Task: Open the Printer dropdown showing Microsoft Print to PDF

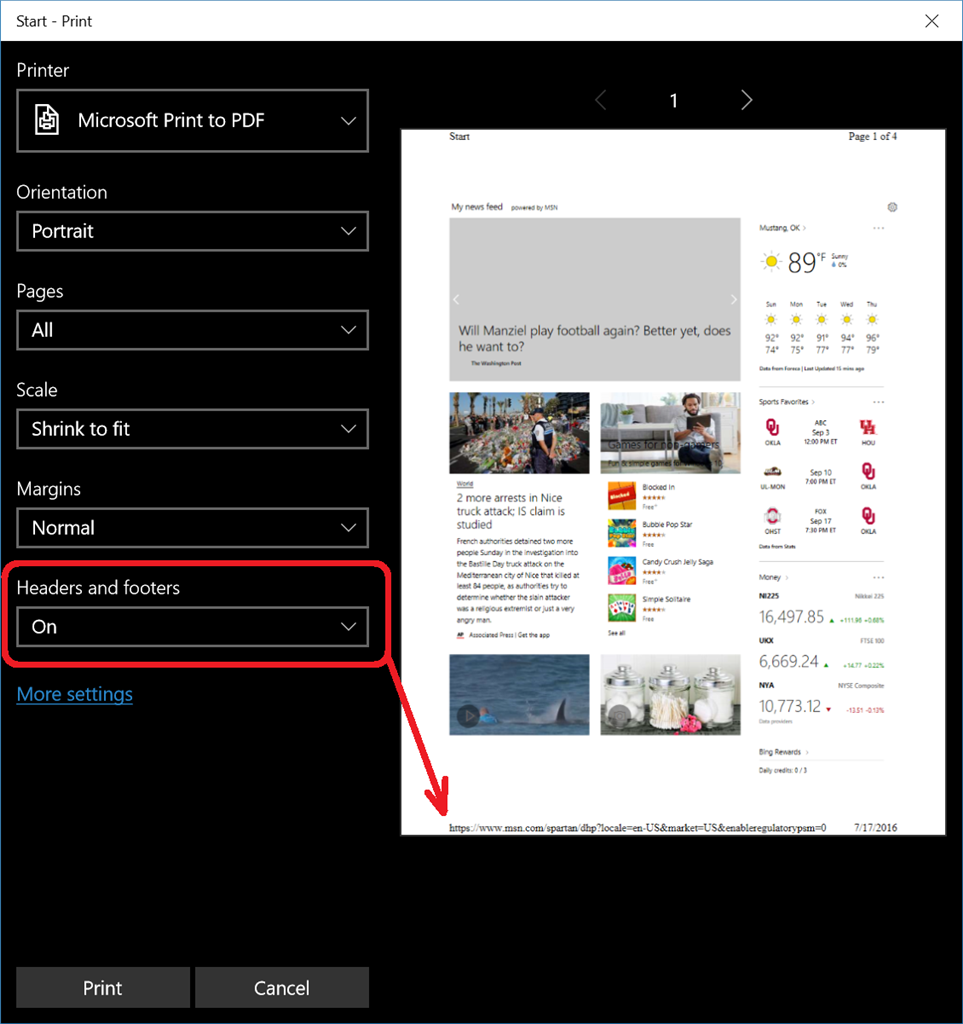Action: point(193,121)
